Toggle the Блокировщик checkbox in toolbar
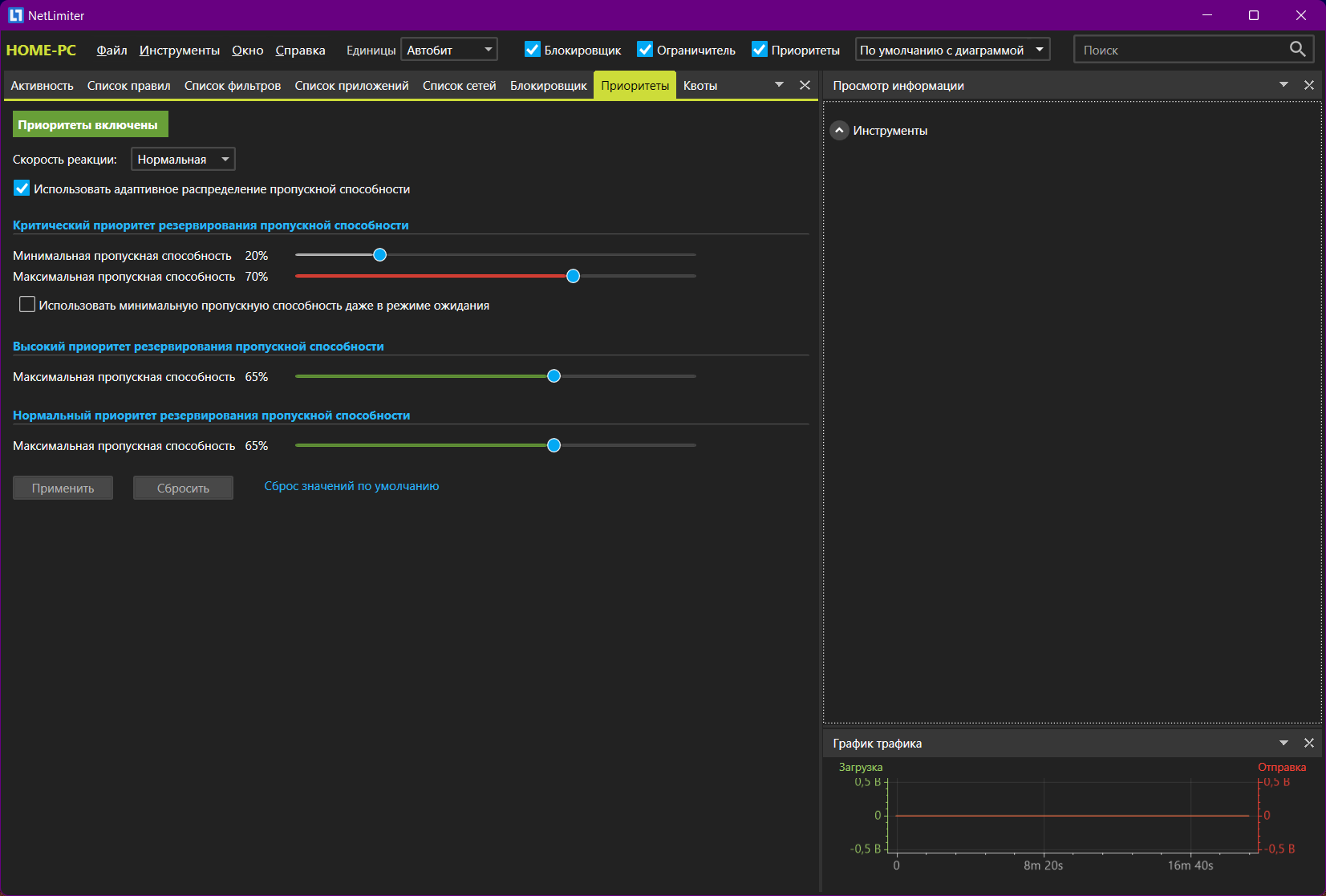The width and height of the screenshot is (1326, 896). (x=533, y=50)
